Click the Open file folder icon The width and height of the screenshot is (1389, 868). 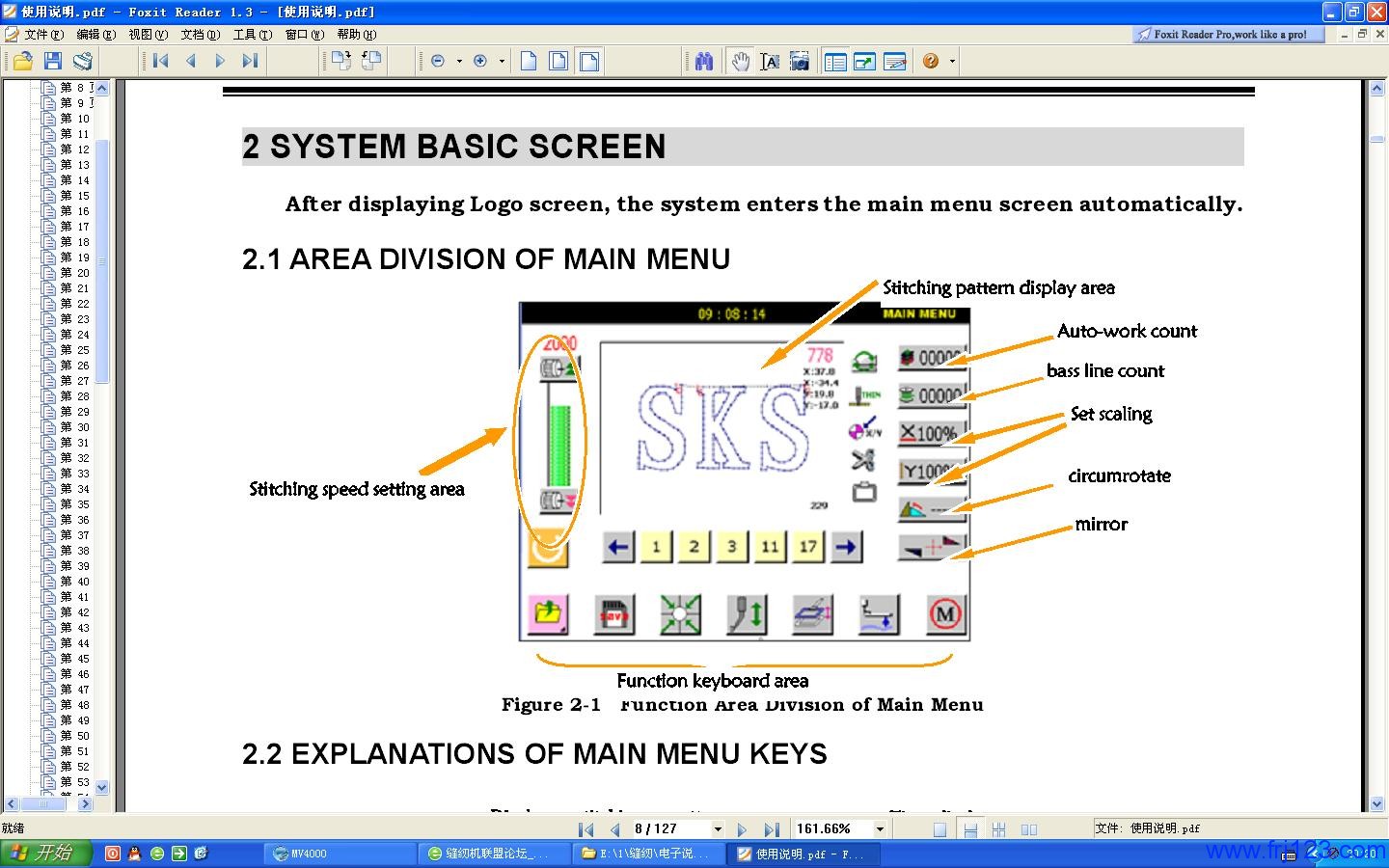[x=22, y=61]
